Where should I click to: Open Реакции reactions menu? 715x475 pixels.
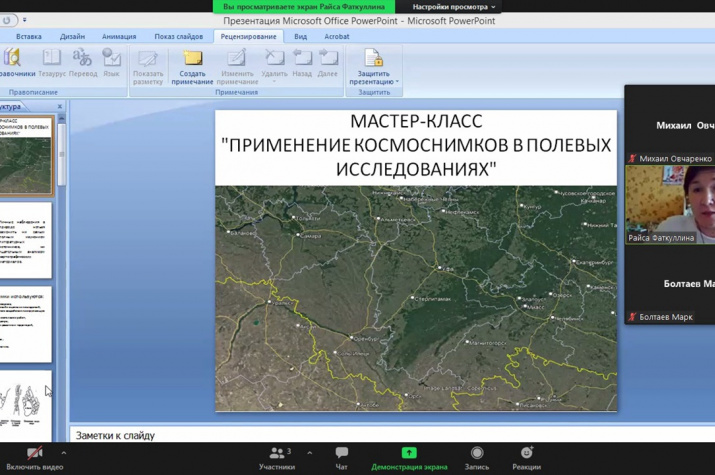527,459
